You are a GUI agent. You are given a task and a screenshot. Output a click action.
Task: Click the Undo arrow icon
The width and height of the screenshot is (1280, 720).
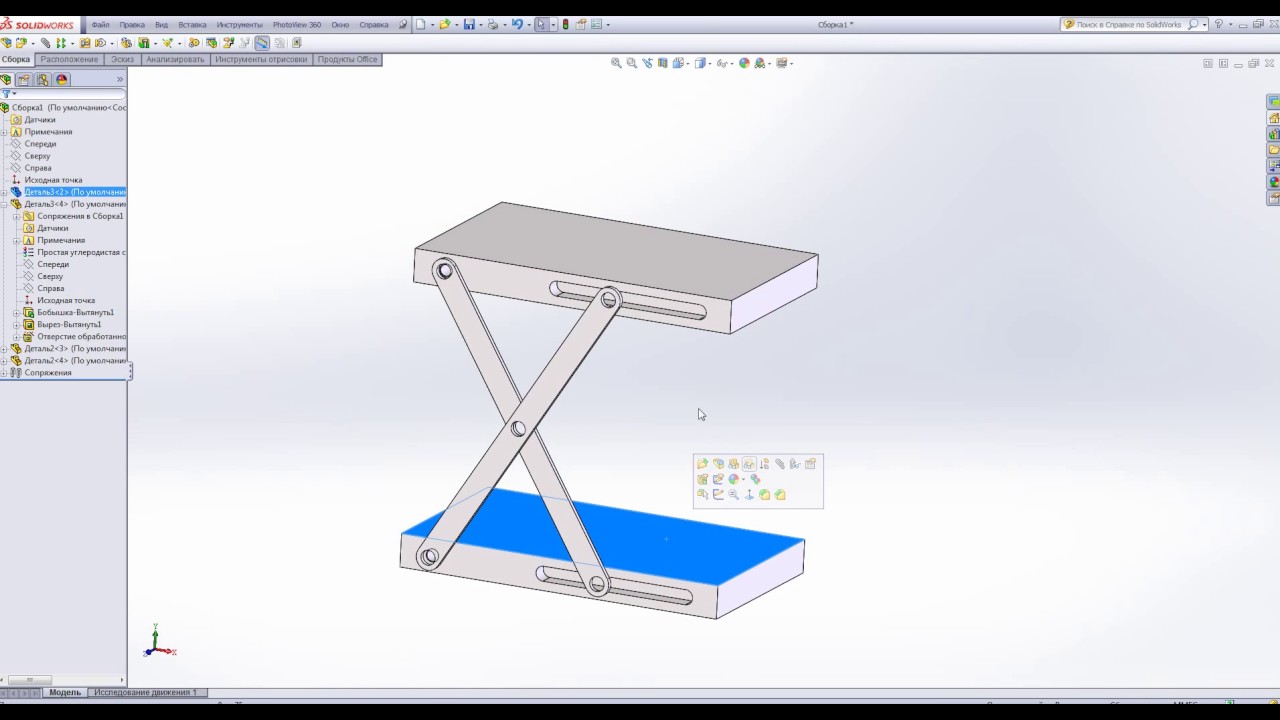coord(517,24)
